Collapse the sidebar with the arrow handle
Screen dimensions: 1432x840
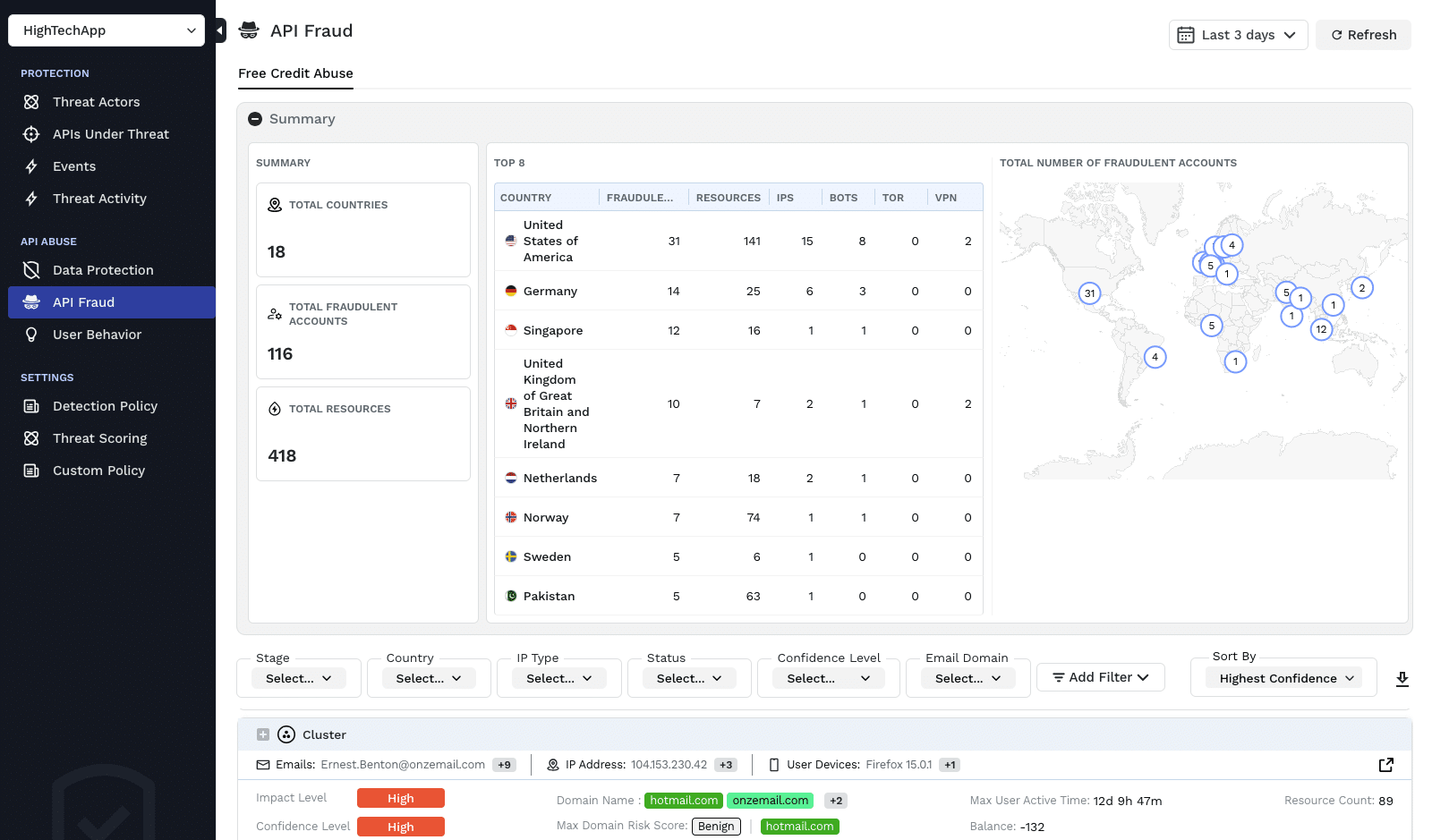[220, 30]
